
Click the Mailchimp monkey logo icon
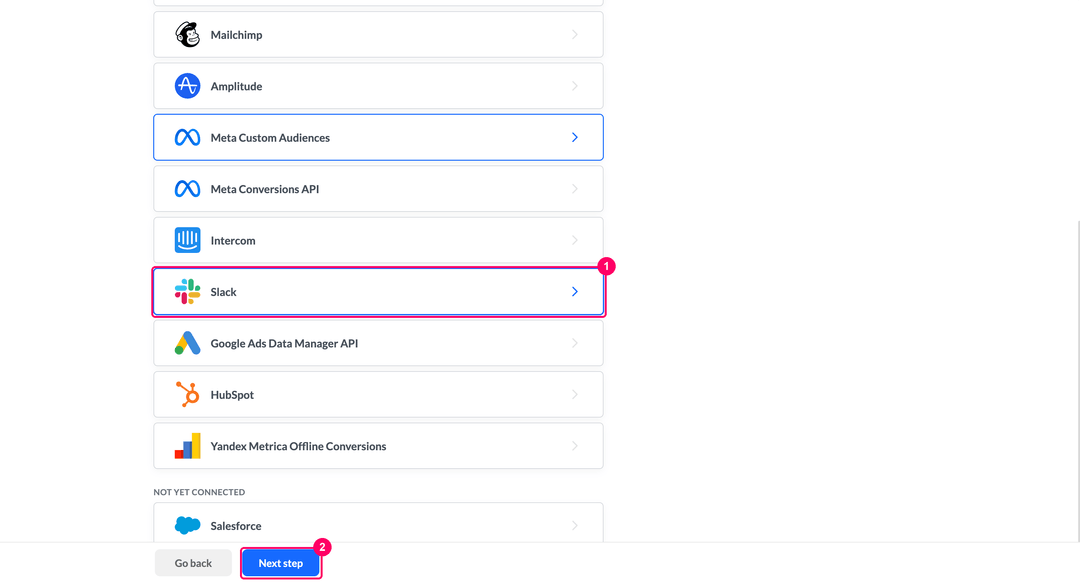tap(187, 34)
